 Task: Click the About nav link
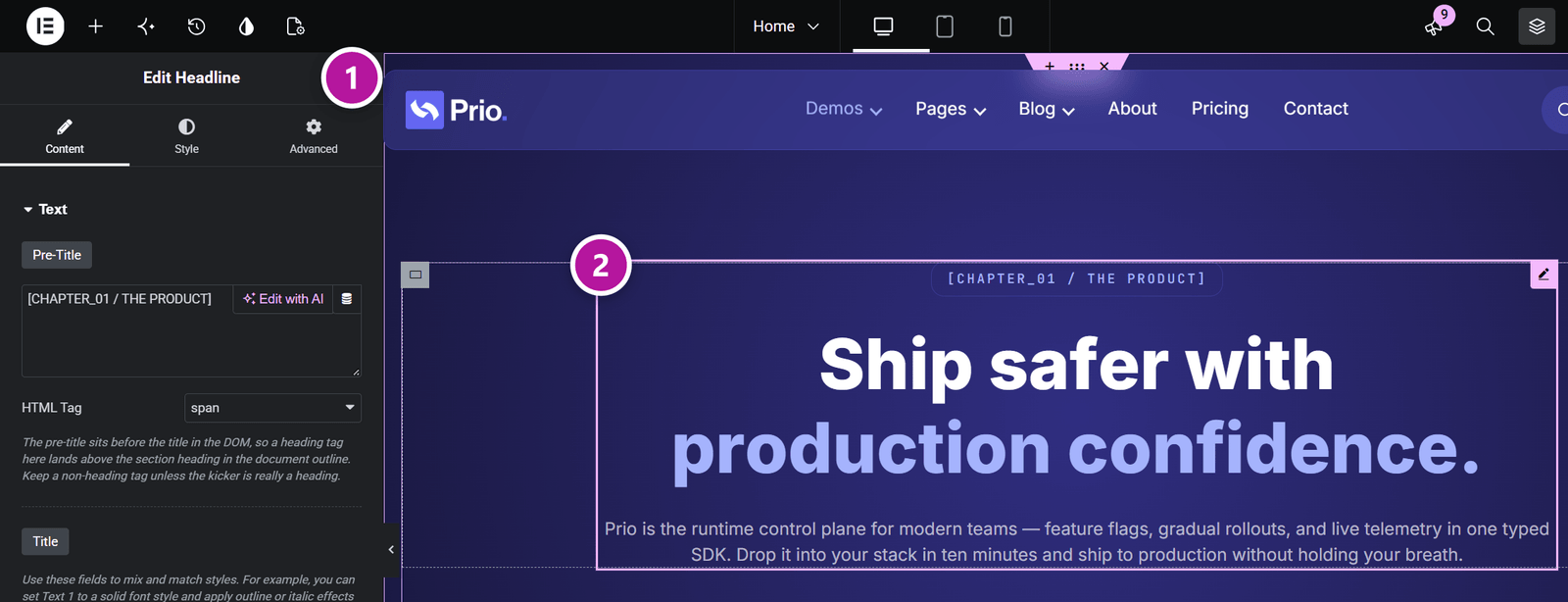[x=1132, y=109]
